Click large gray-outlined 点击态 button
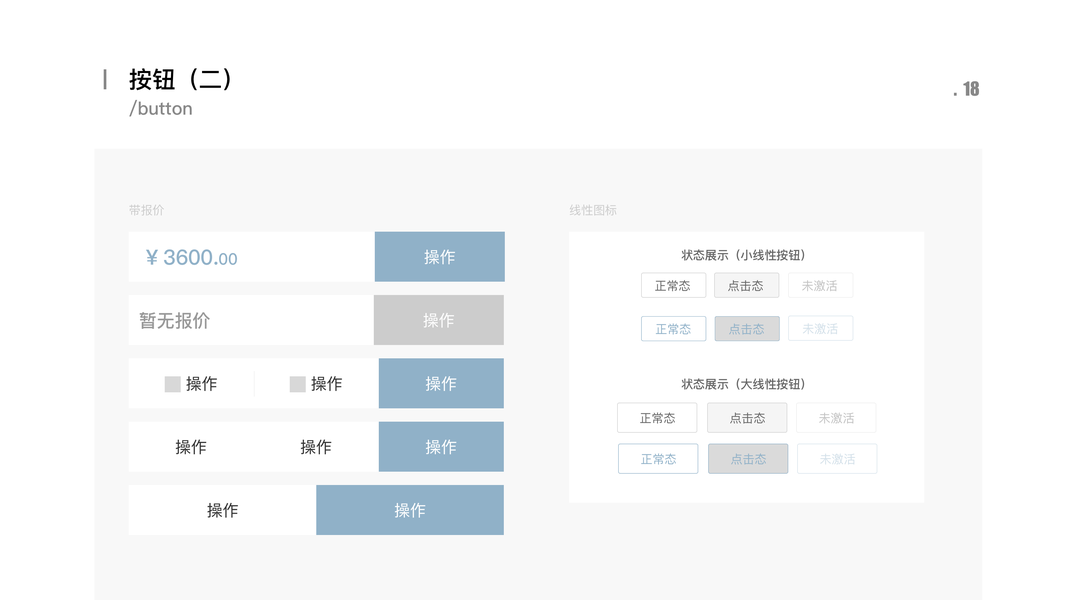The height and width of the screenshot is (600, 1067). click(x=747, y=418)
